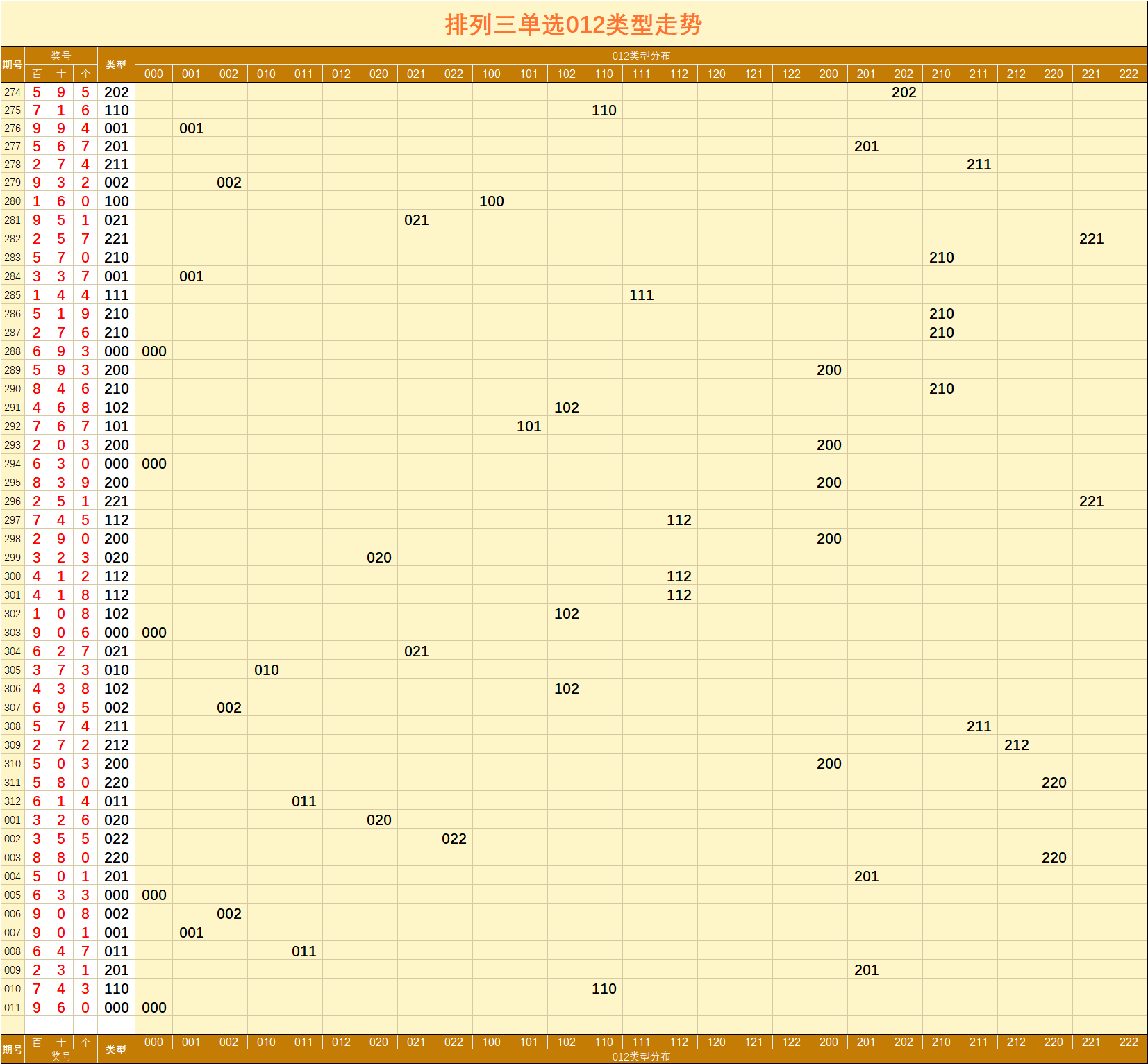Click the 211 distribution cell in row 308
The height and width of the screenshot is (1064, 1148).
pos(979,726)
